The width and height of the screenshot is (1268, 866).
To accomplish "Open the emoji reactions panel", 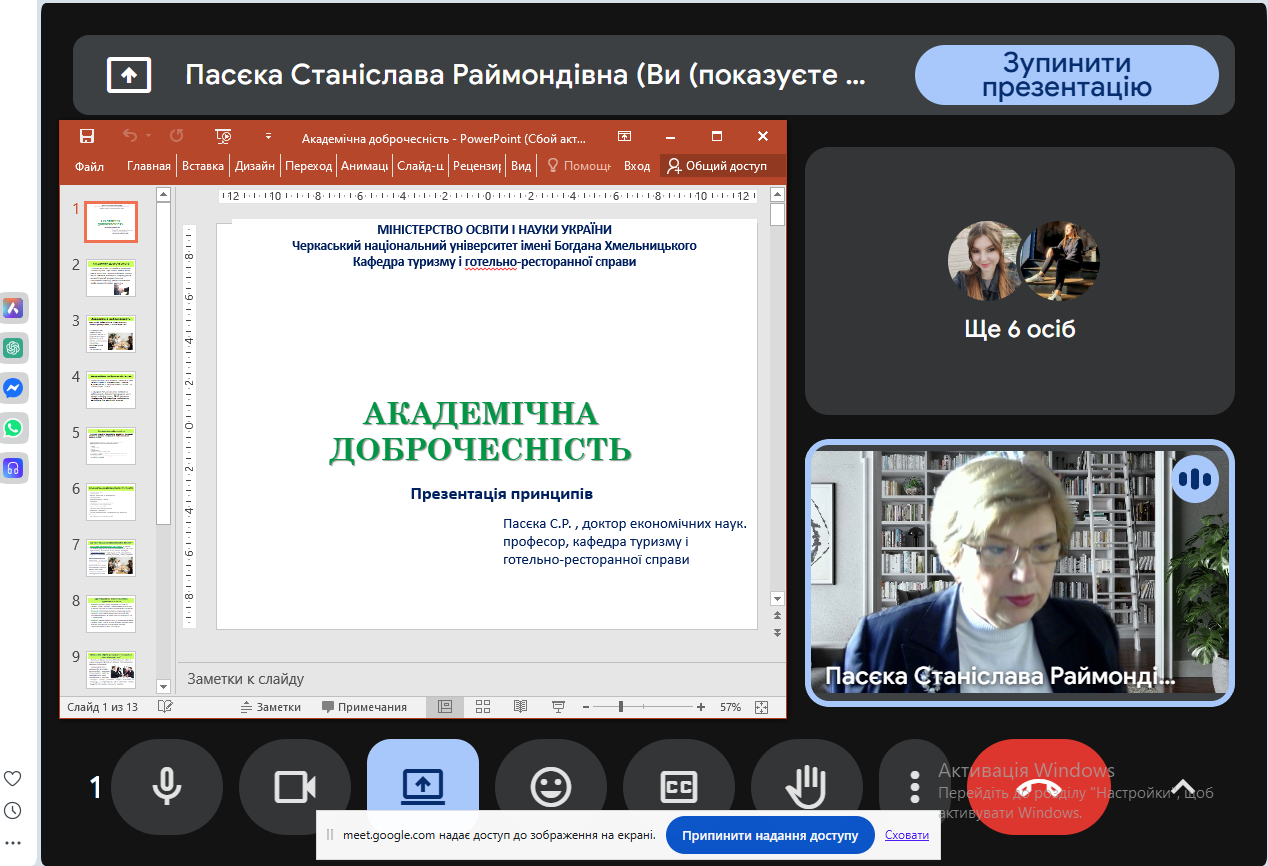I will [x=550, y=788].
